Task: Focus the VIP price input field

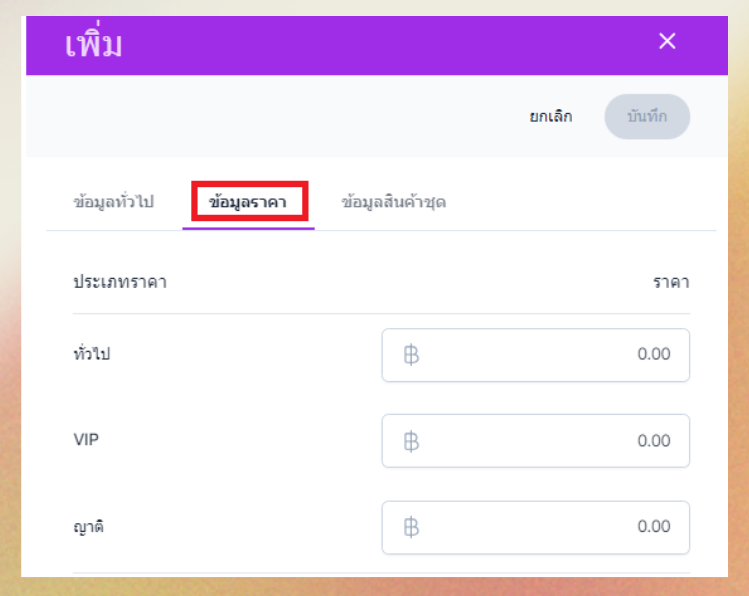Action: (x=535, y=441)
